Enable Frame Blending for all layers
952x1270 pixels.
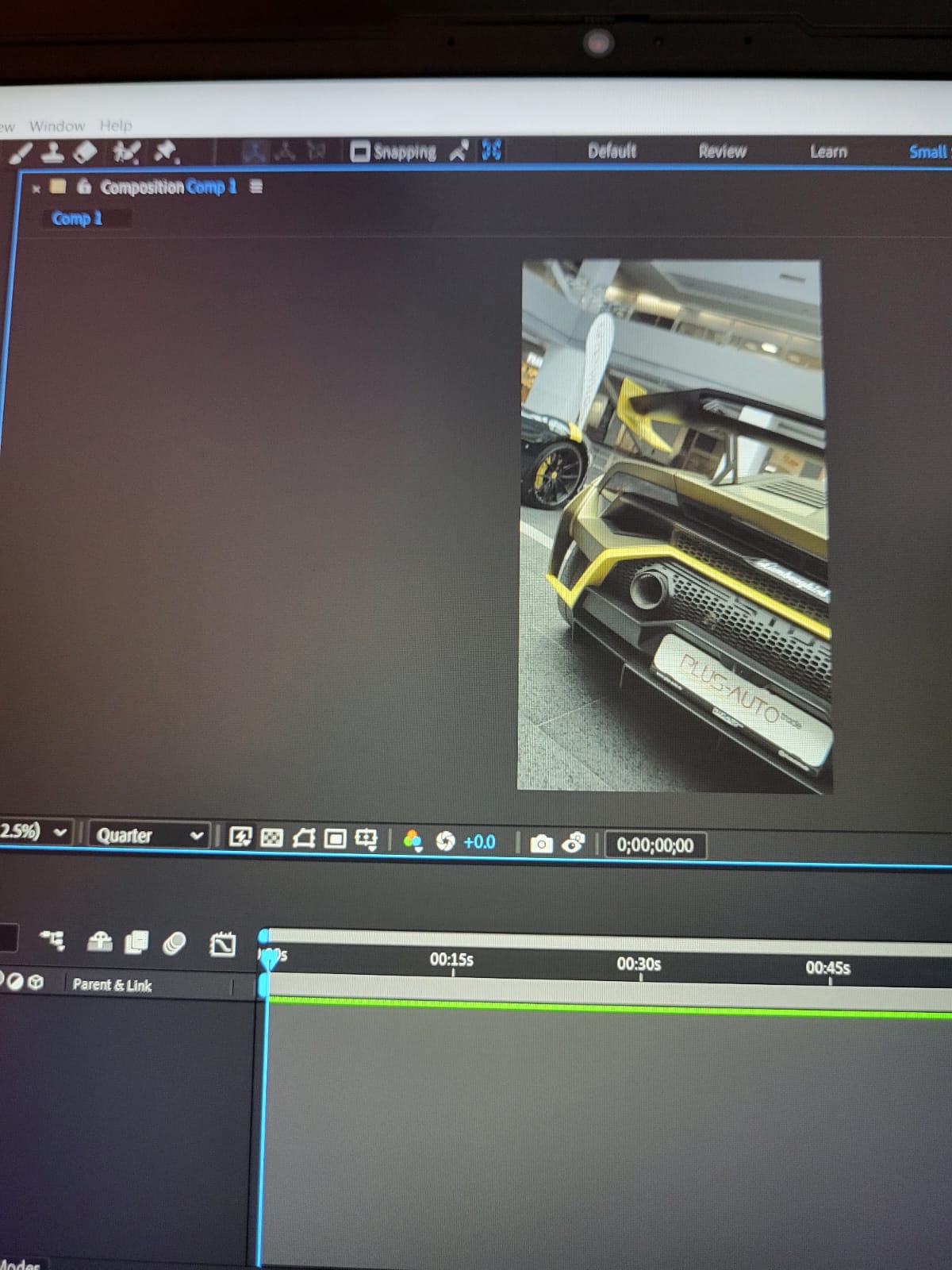pos(136,942)
